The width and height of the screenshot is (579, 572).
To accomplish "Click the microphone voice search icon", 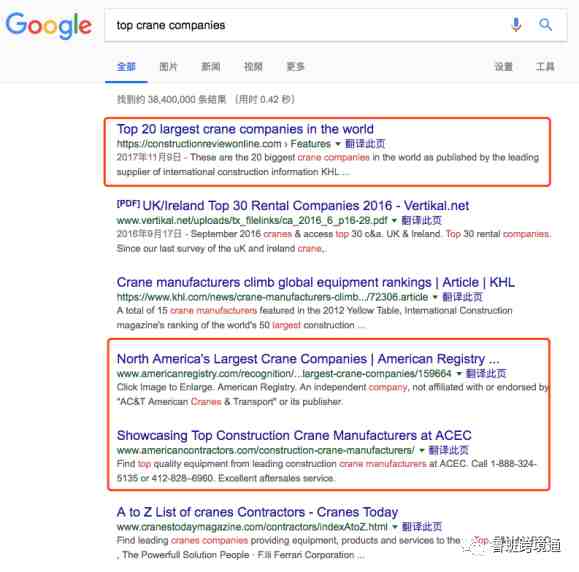I will point(516,25).
